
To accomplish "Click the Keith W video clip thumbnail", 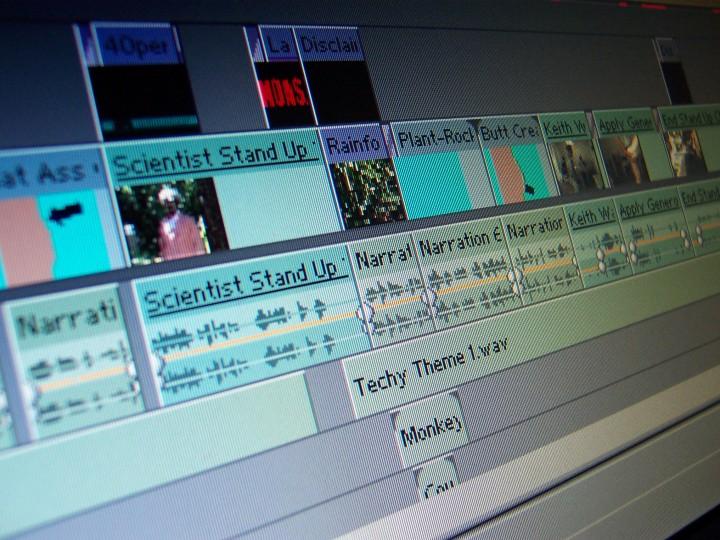I will pyautogui.click(x=576, y=165).
